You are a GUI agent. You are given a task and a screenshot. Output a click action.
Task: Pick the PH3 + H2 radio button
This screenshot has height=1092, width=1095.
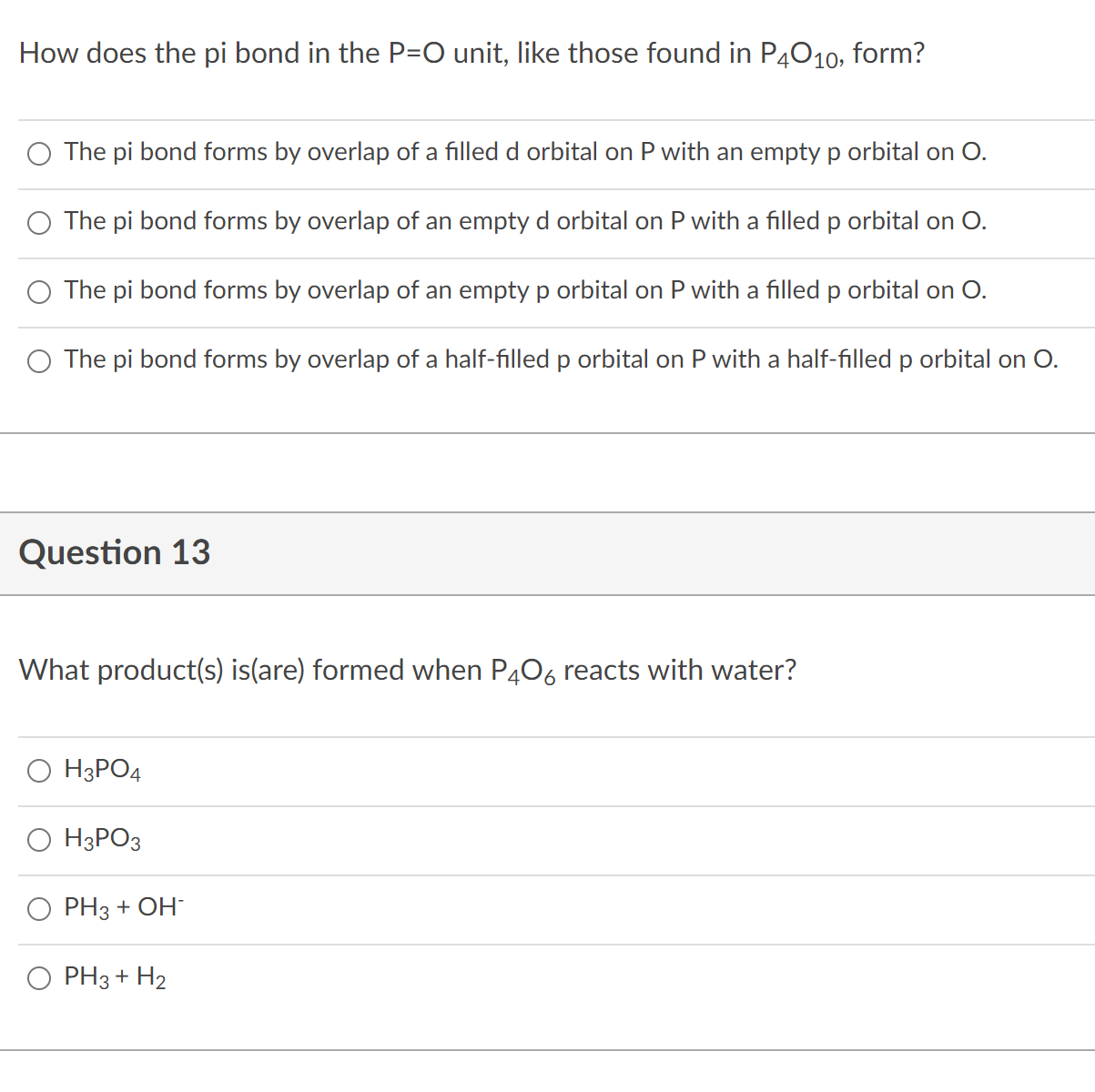click(x=39, y=978)
